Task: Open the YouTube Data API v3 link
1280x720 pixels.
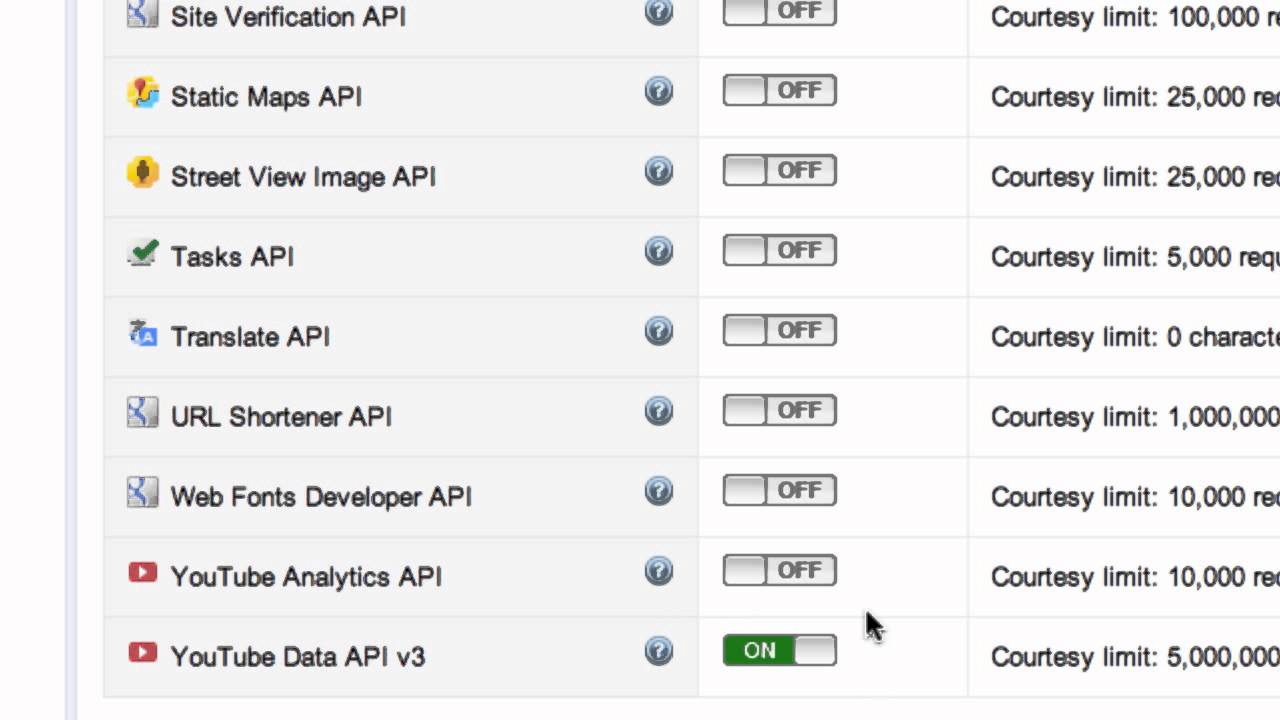Action: point(298,657)
